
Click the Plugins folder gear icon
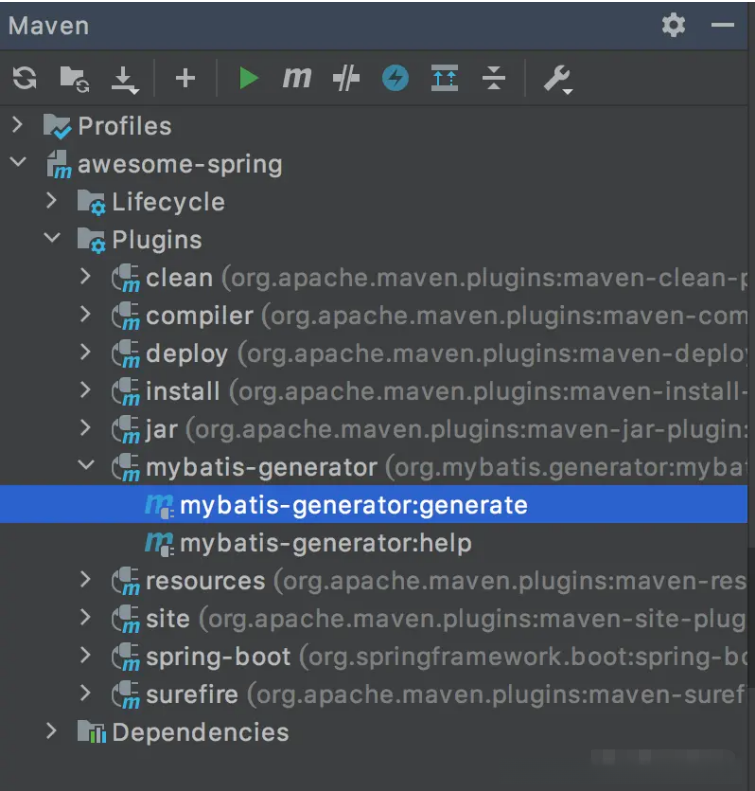91,240
